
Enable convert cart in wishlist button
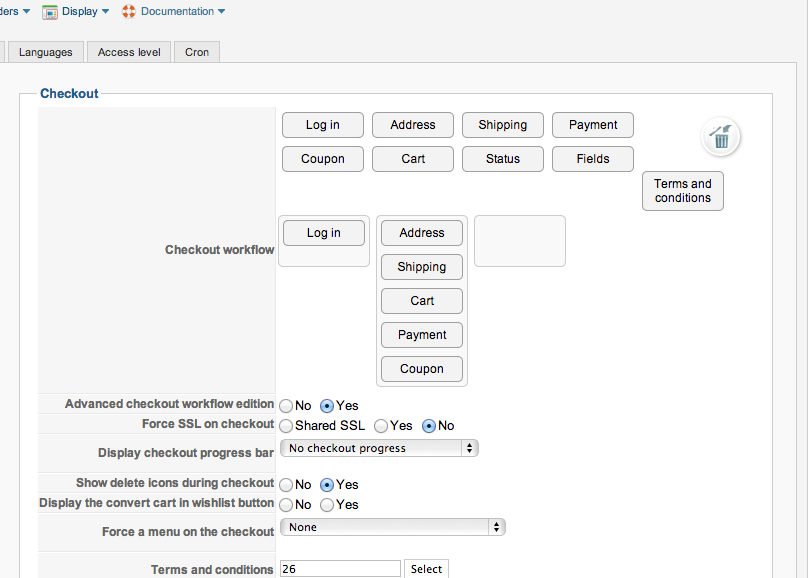click(x=327, y=505)
